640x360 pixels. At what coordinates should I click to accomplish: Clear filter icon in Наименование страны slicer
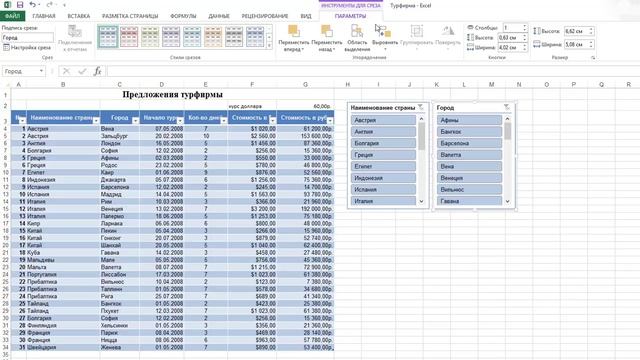[421, 107]
